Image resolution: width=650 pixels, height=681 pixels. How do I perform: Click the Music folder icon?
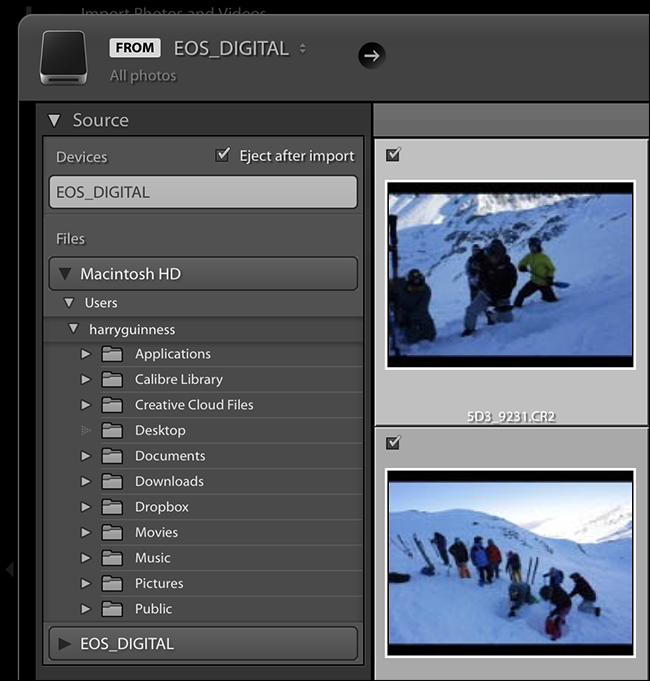[x=112, y=558]
